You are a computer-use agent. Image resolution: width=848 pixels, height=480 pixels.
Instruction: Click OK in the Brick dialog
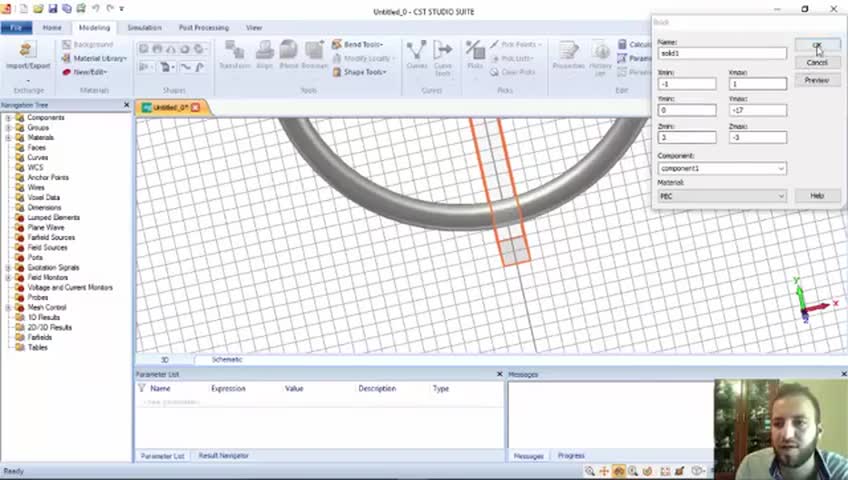817,45
